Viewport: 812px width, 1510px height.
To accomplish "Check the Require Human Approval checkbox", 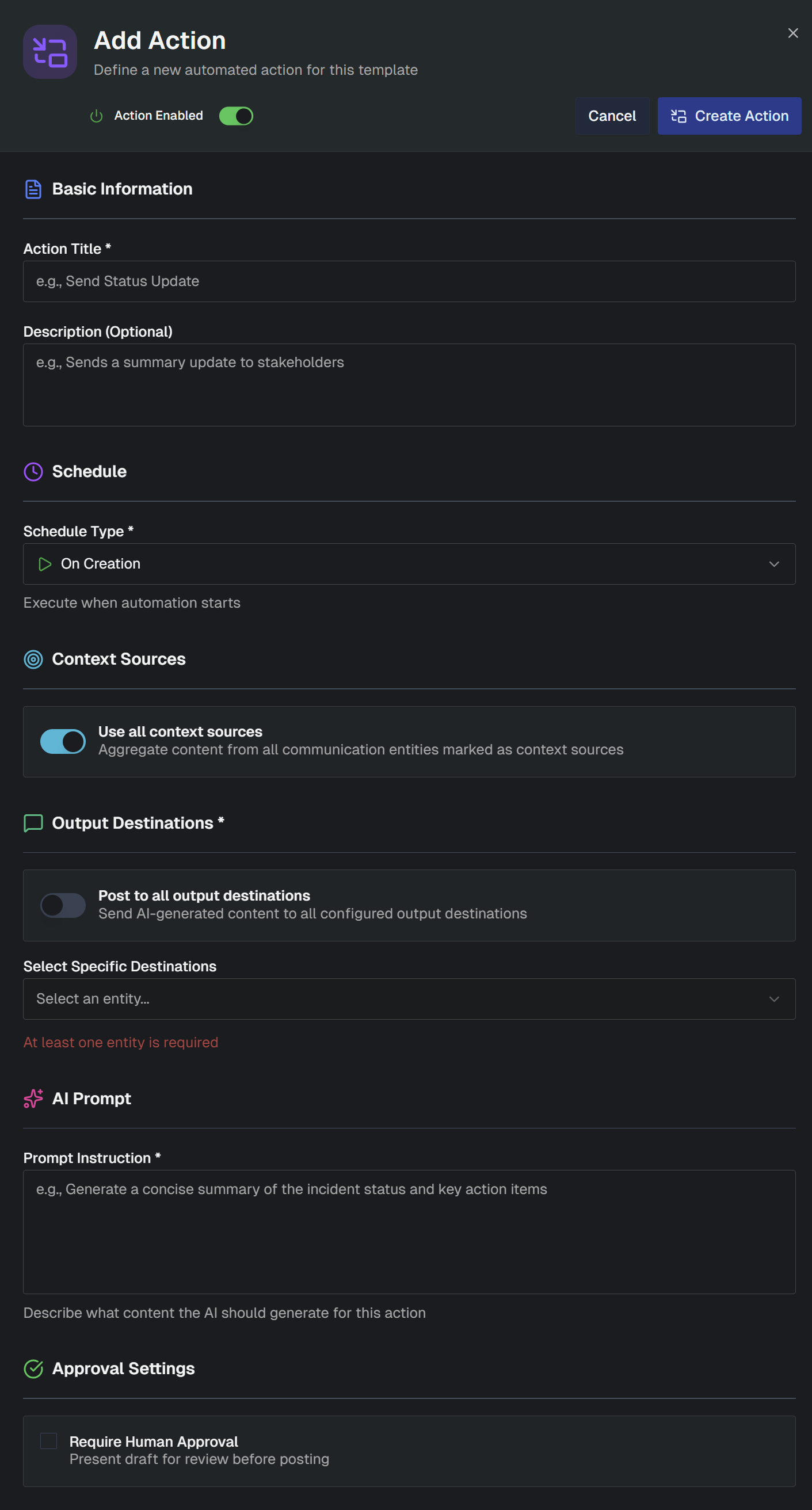I will coord(49,1442).
